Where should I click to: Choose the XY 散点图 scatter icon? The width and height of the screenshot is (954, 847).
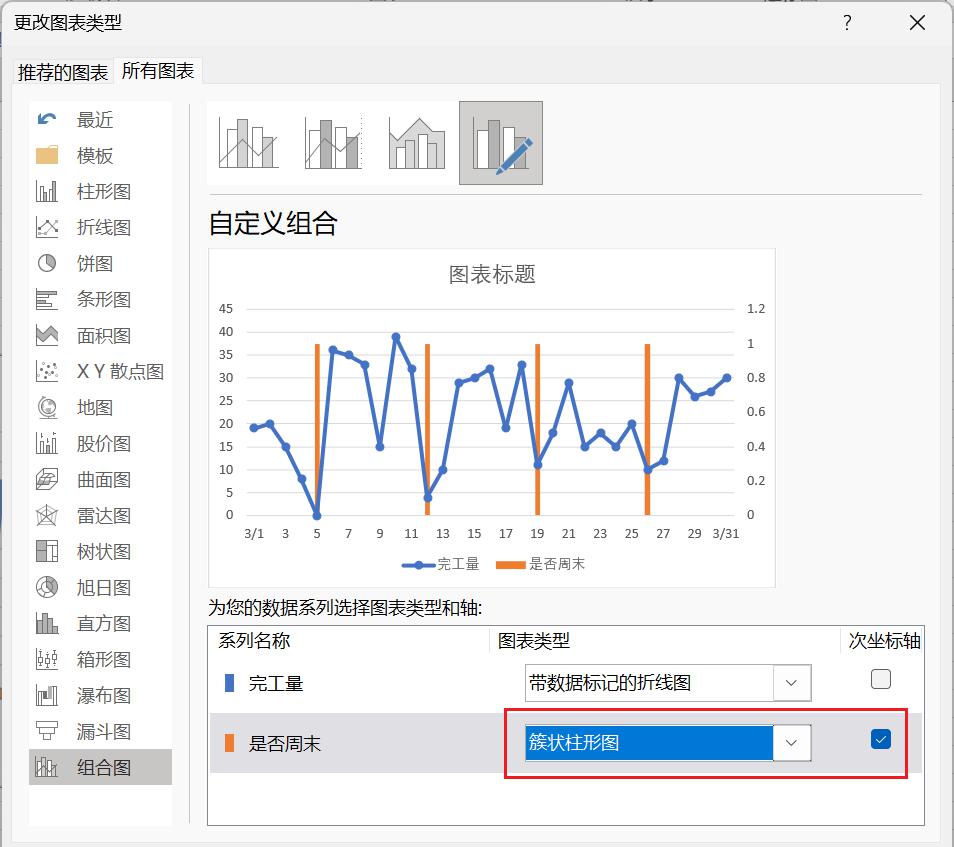click(47, 371)
